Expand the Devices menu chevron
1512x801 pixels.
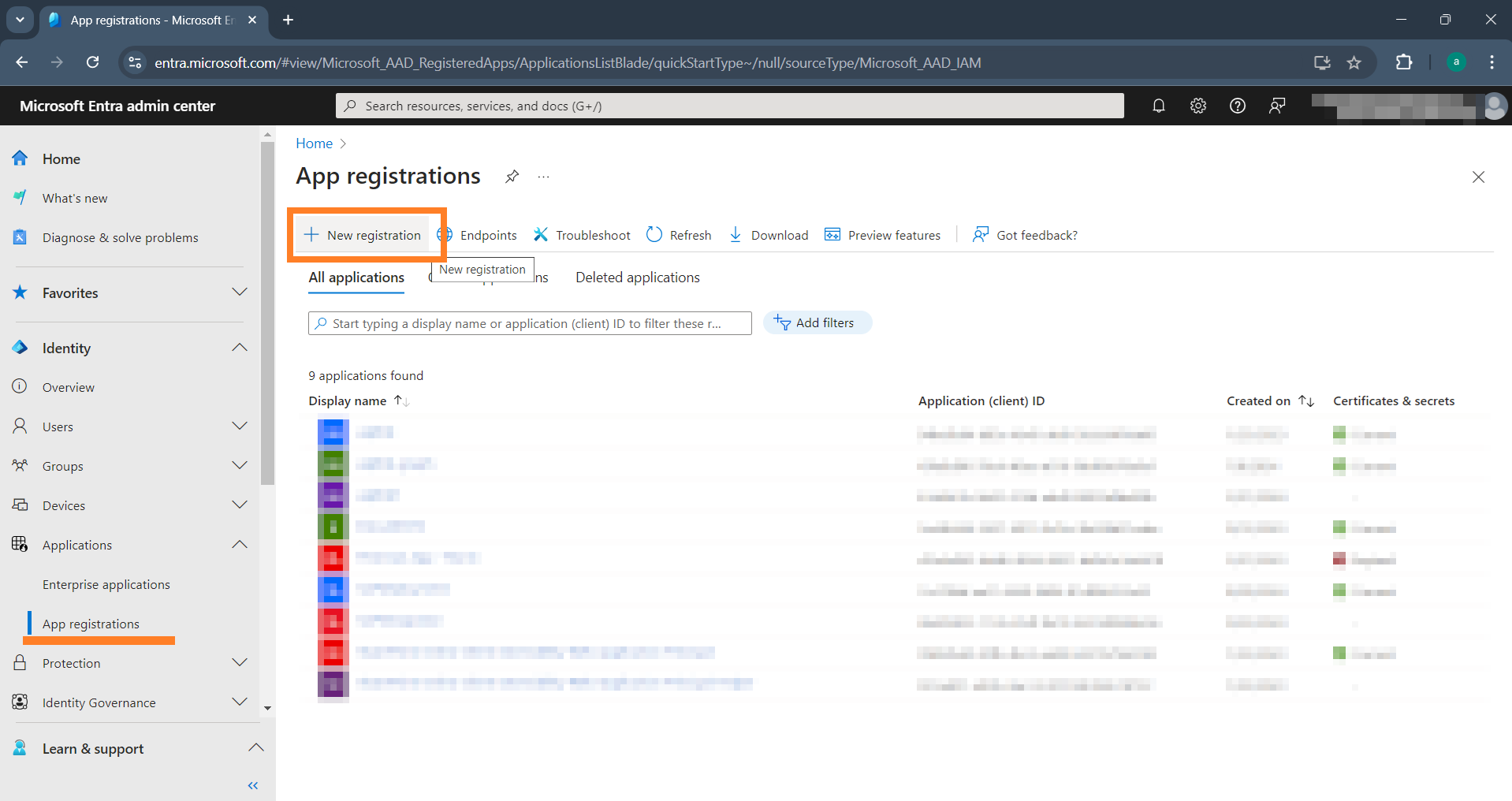(240, 505)
